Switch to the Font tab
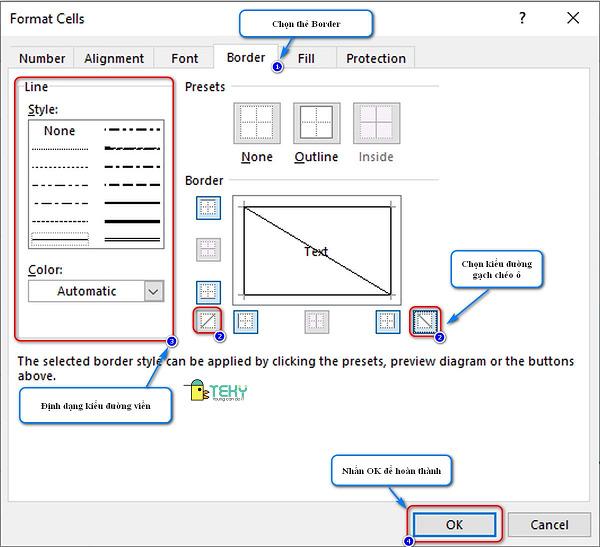The image size is (600, 547). point(184,58)
